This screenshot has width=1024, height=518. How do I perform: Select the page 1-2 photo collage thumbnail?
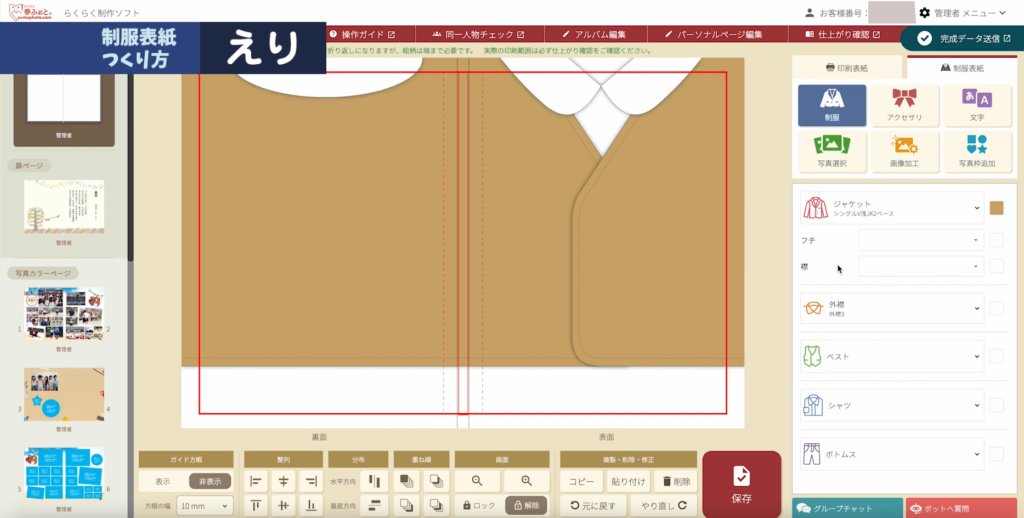[x=64, y=314]
